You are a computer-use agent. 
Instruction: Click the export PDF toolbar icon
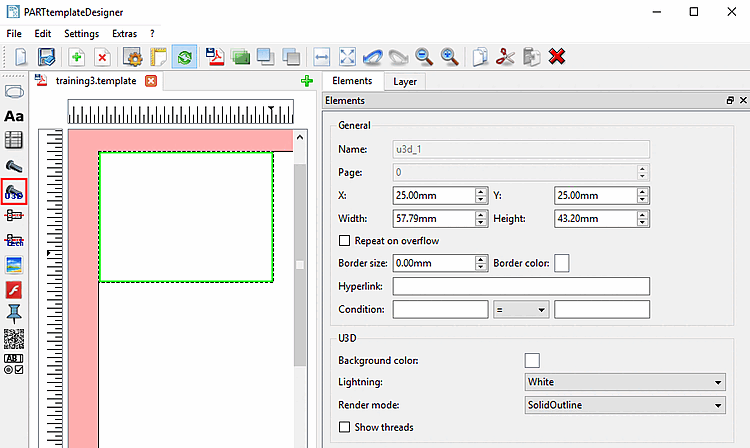(x=215, y=57)
